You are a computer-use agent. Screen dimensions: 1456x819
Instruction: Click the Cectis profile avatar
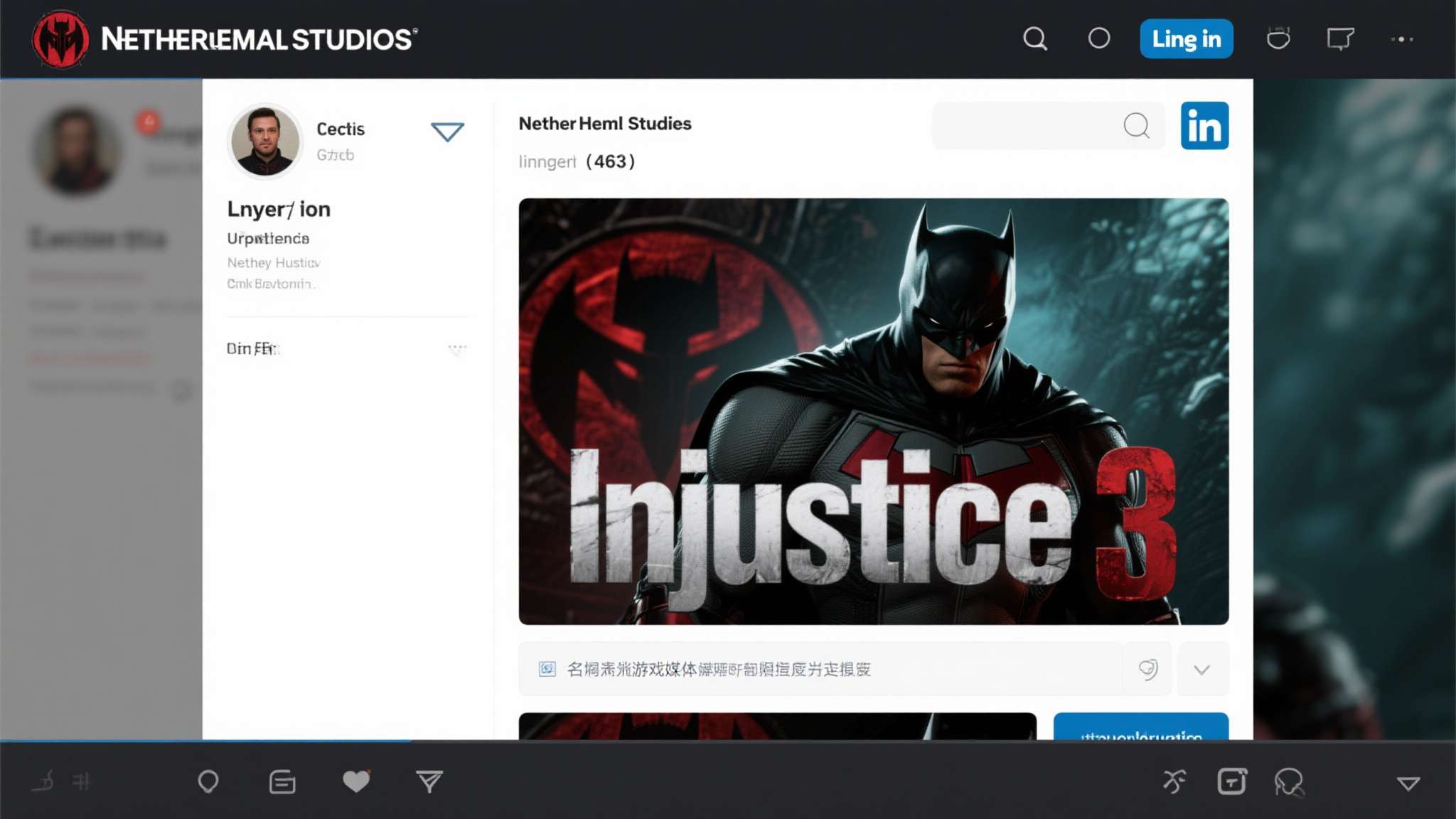pyautogui.click(x=264, y=141)
